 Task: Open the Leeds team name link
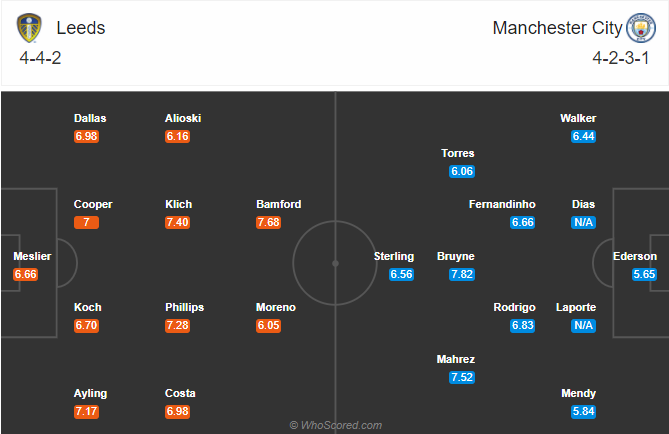coord(81,28)
